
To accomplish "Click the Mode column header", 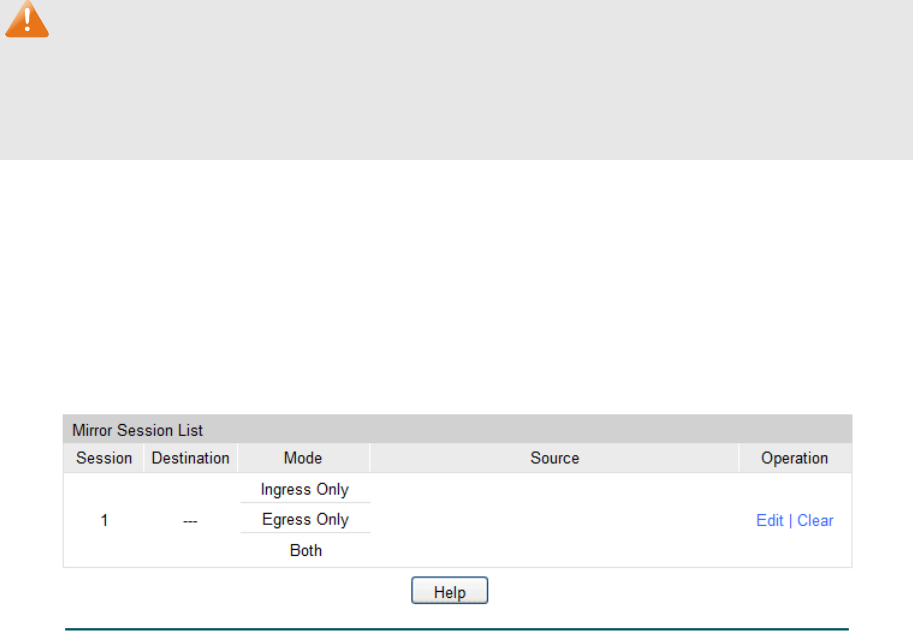I will pyautogui.click(x=303, y=458).
